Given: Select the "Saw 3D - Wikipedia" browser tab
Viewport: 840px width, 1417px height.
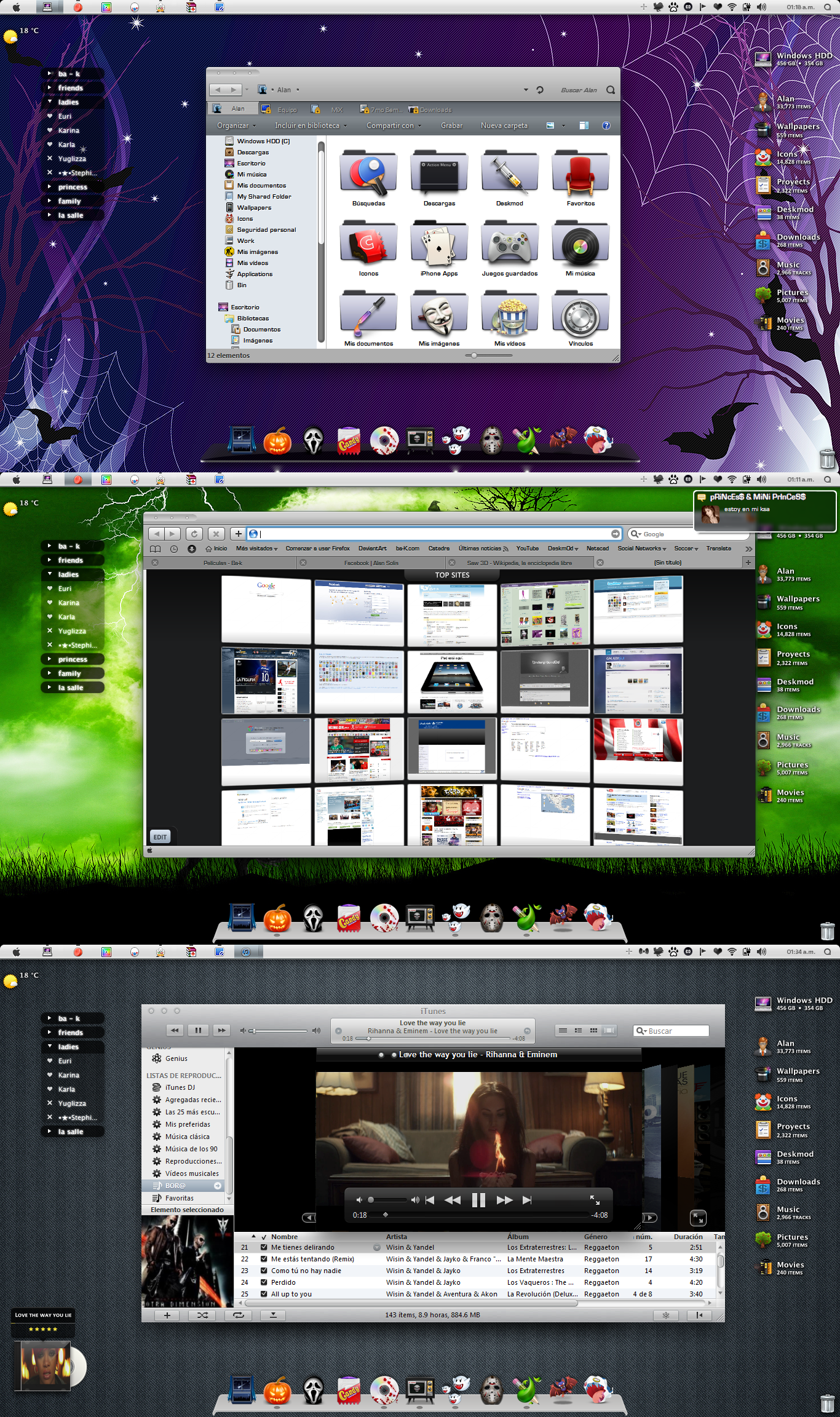Looking at the screenshot, I should coord(519,563).
